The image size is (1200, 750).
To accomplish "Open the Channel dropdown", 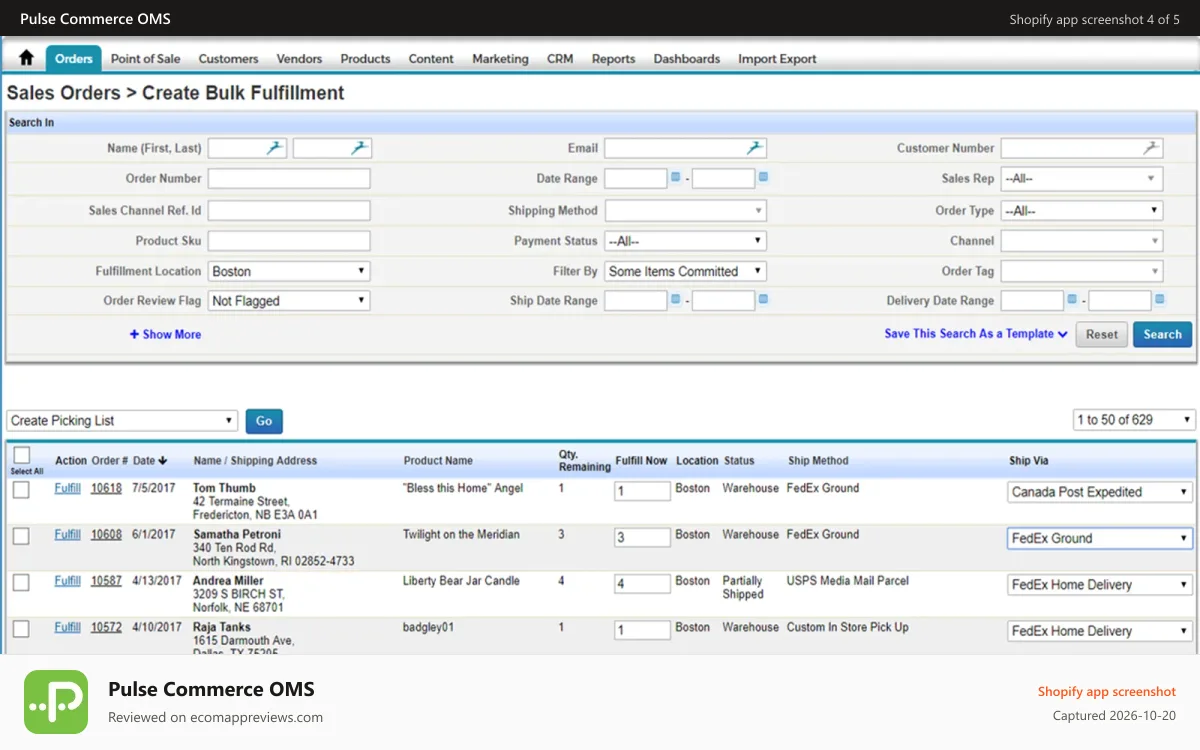I will click(1081, 241).
